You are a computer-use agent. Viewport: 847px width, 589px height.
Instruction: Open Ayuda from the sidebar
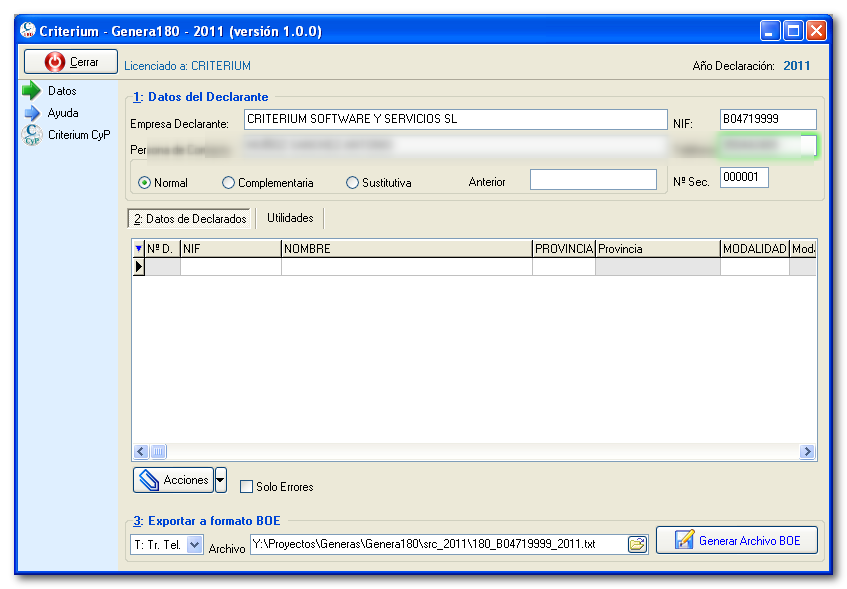63,113
